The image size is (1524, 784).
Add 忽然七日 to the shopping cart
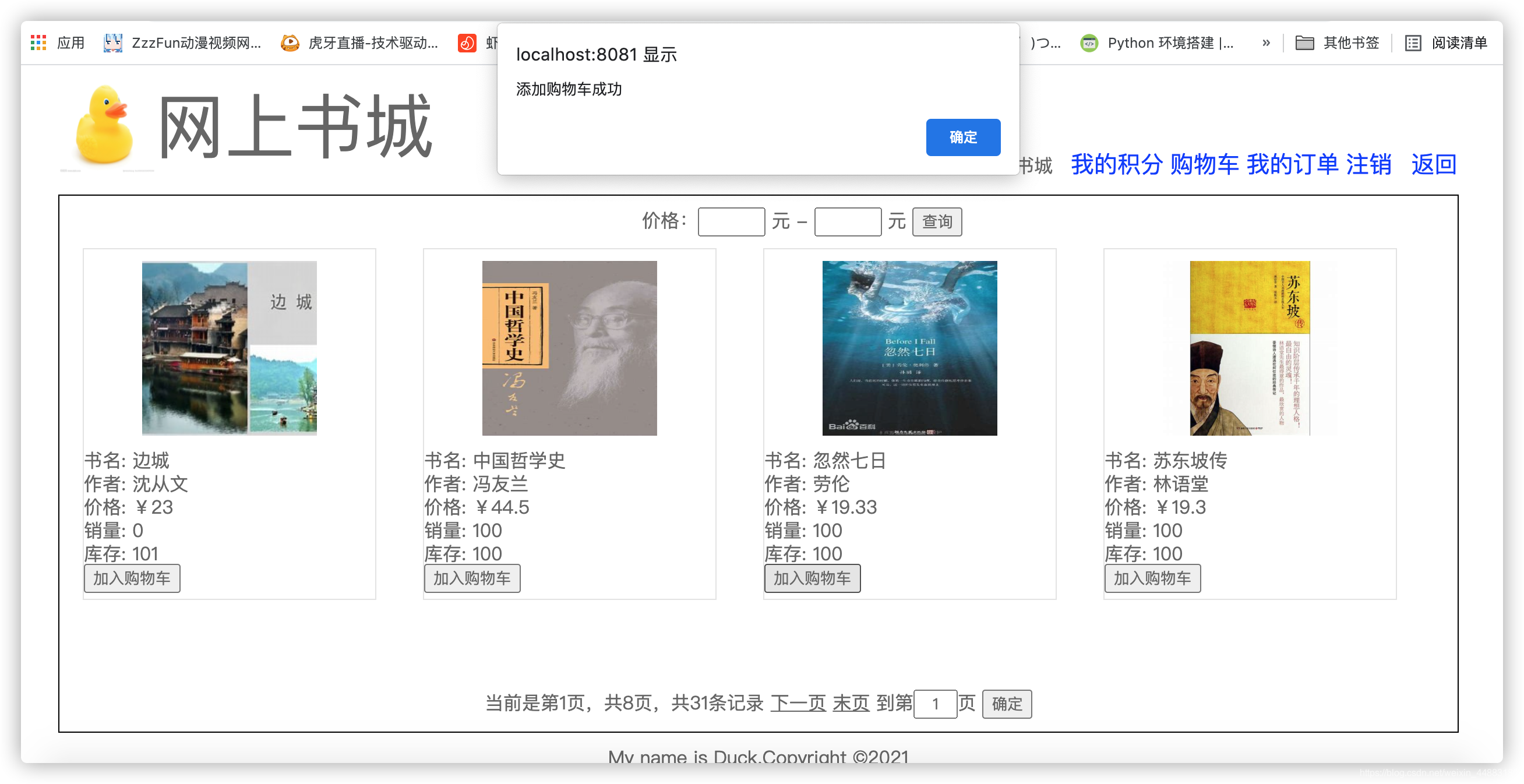click(812, 578)
